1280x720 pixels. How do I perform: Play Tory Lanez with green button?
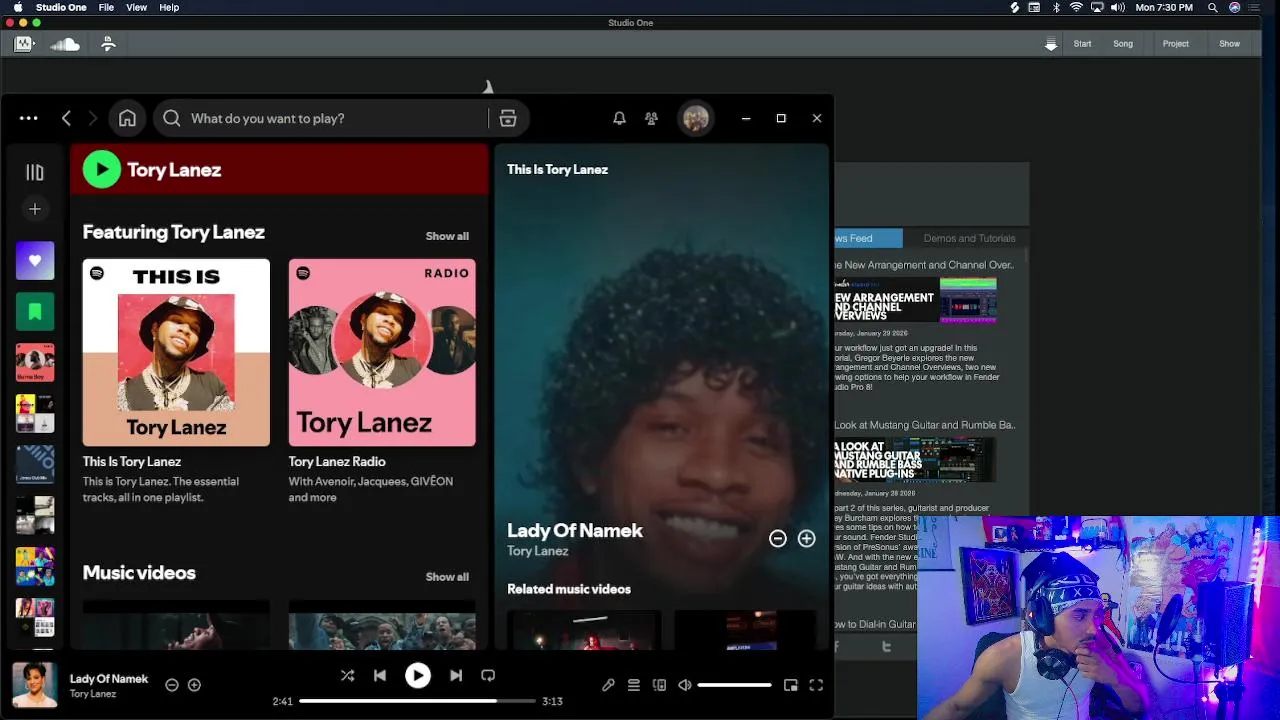102,169
